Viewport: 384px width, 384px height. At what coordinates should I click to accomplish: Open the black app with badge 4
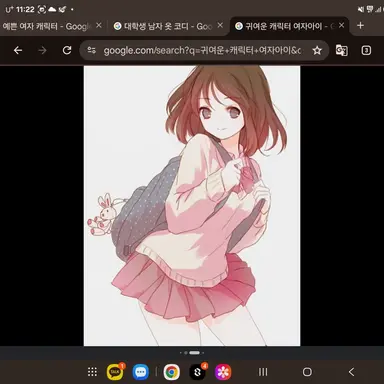[x=198, y=372]
